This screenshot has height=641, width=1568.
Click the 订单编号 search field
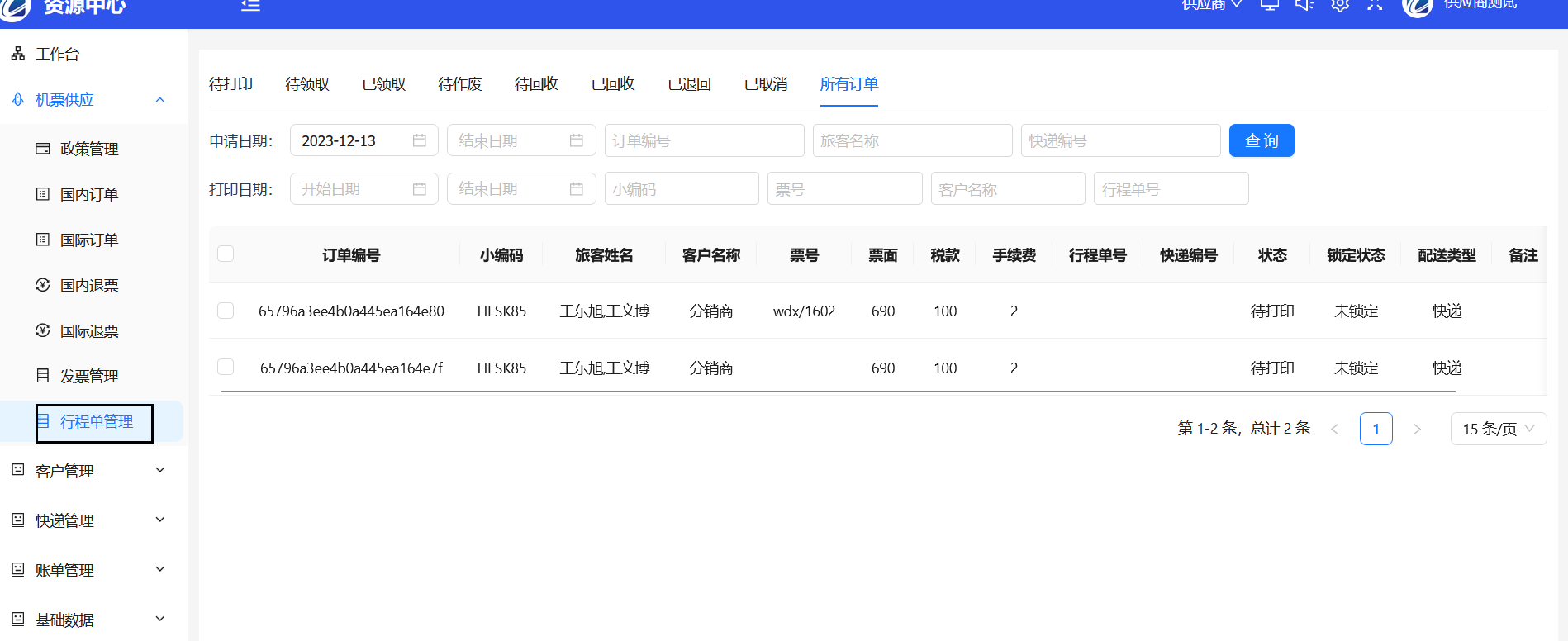(x=705, y=140)
